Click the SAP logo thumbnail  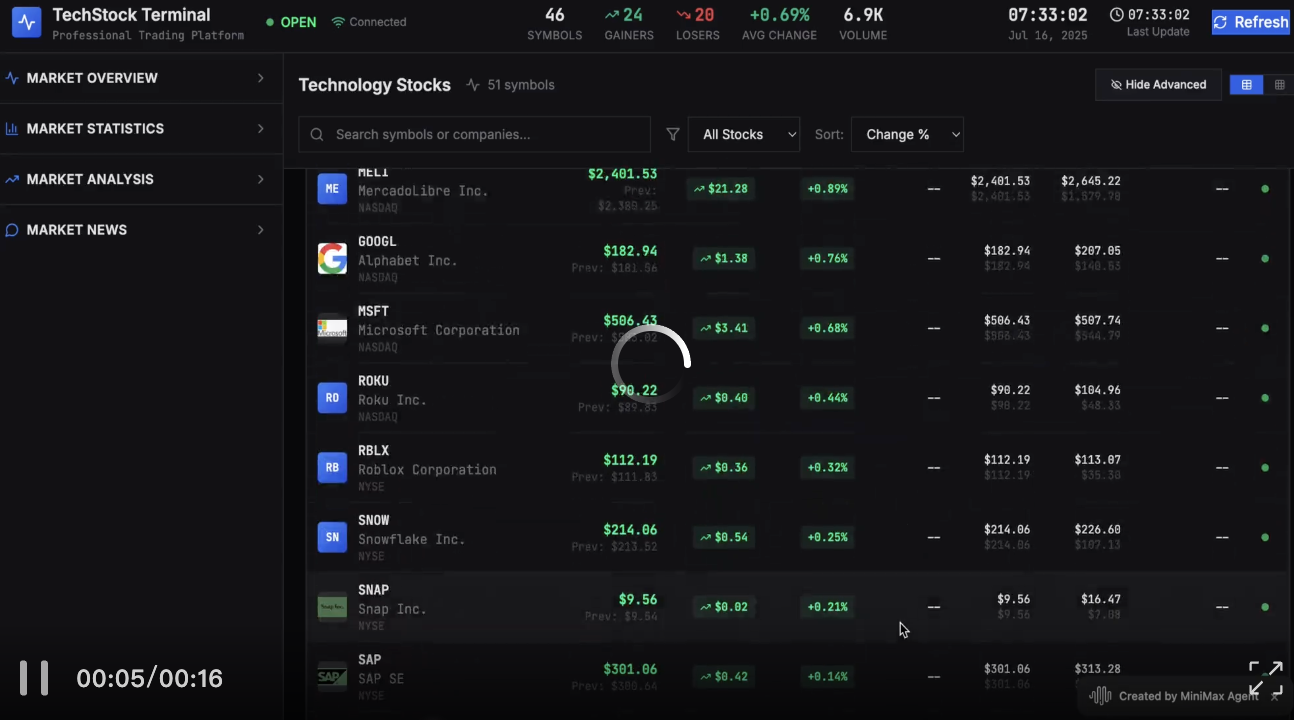tap(332, 676)
